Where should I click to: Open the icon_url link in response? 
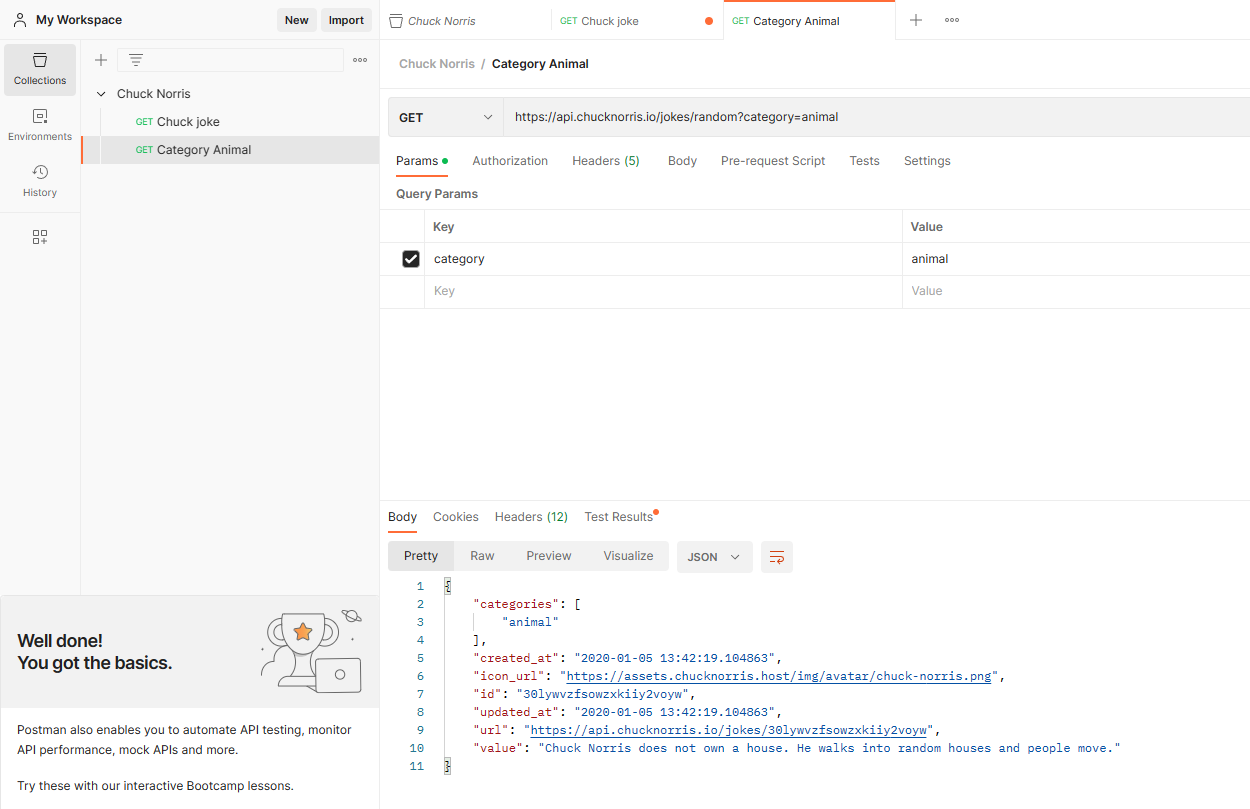[x=779, y=676]
